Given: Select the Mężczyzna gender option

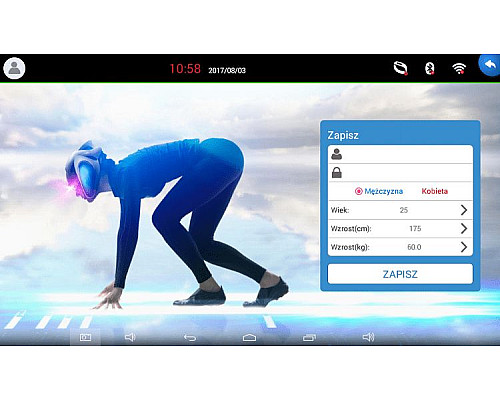Looking at the screenshot, I should point(379,191).
